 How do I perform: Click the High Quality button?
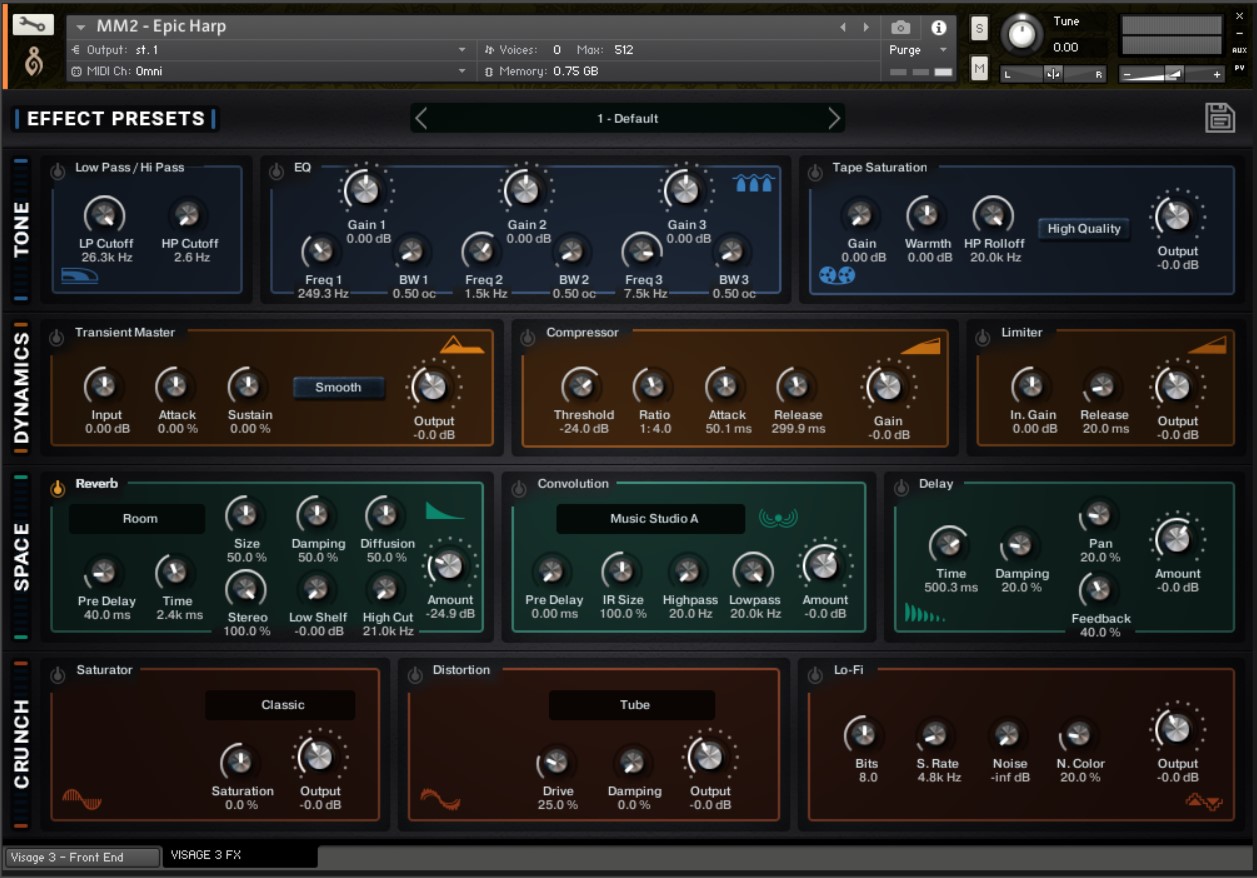pyautogui.click(x=1084, y=229)
